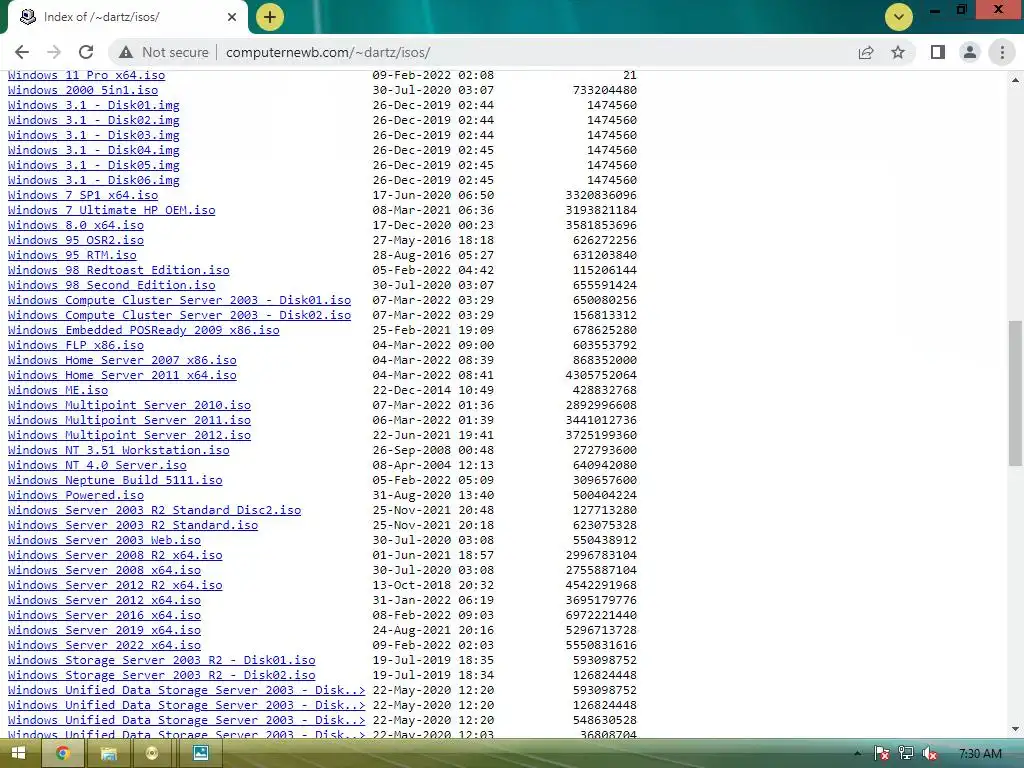Open Windows Server 2012 R2 x64.iso
This screenshot has height=768, width=1024.
[x=115, y=586]
